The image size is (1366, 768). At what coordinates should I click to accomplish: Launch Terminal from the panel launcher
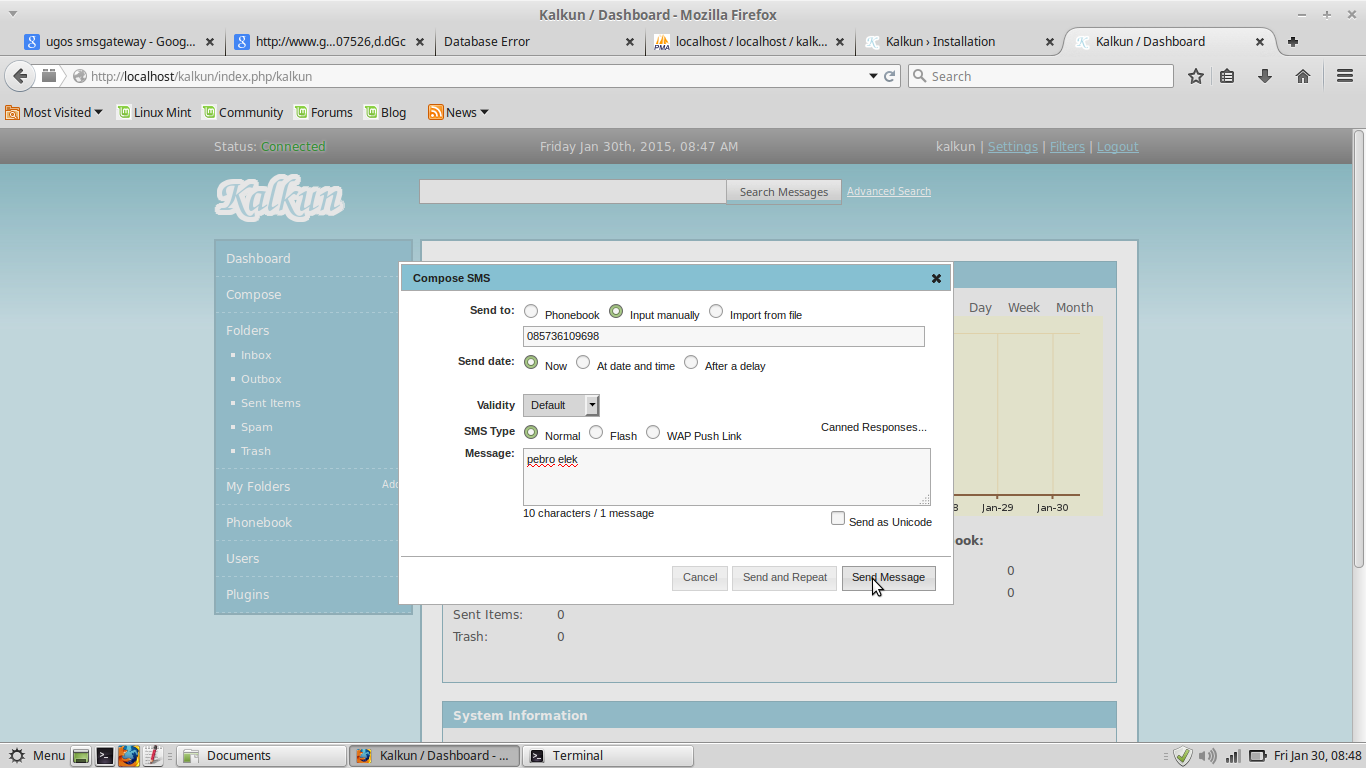tap(105, 756)
